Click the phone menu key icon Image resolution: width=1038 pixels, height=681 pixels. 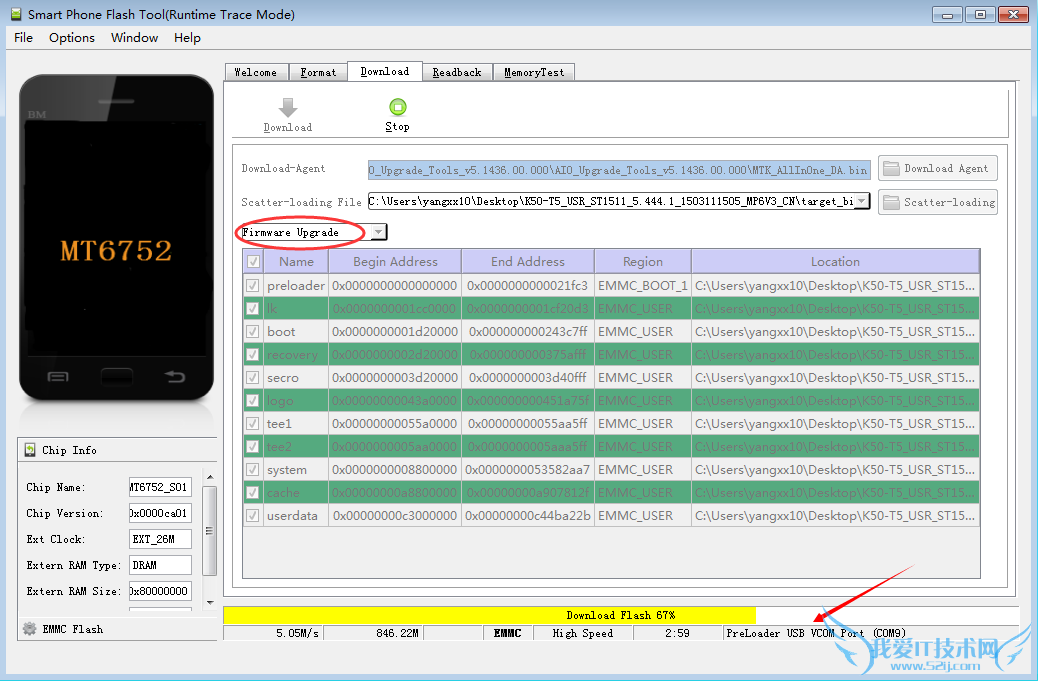pyautogui.click(x=58, y=377)
